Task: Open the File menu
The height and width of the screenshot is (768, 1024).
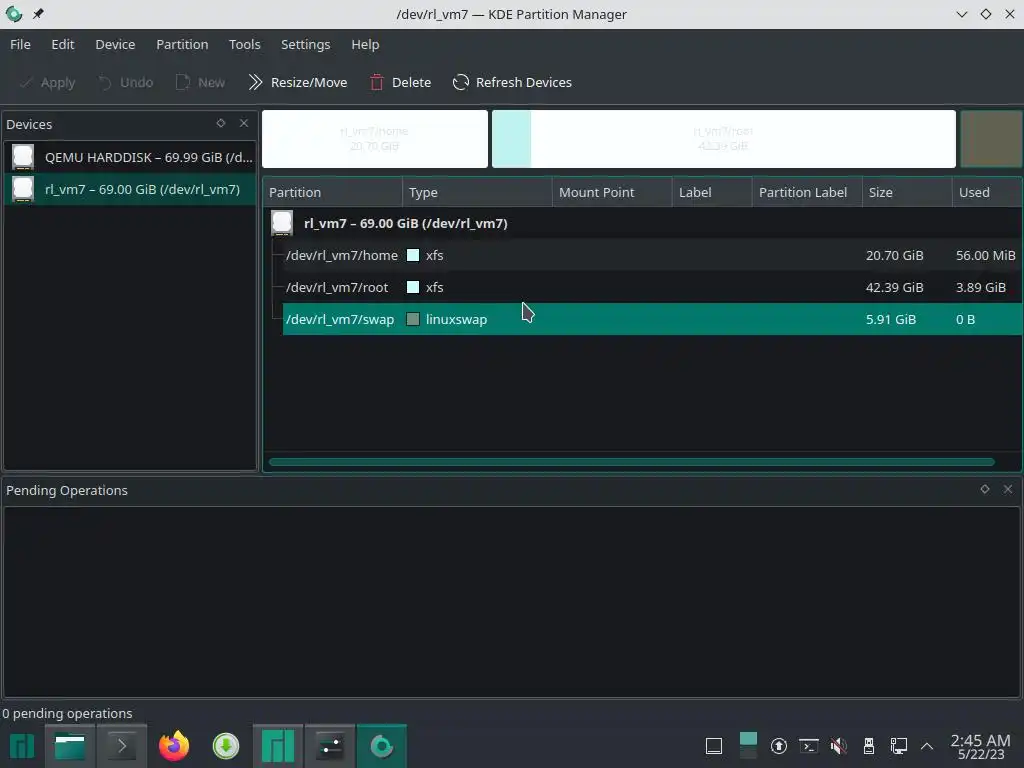Action: [x=20, y=44]
